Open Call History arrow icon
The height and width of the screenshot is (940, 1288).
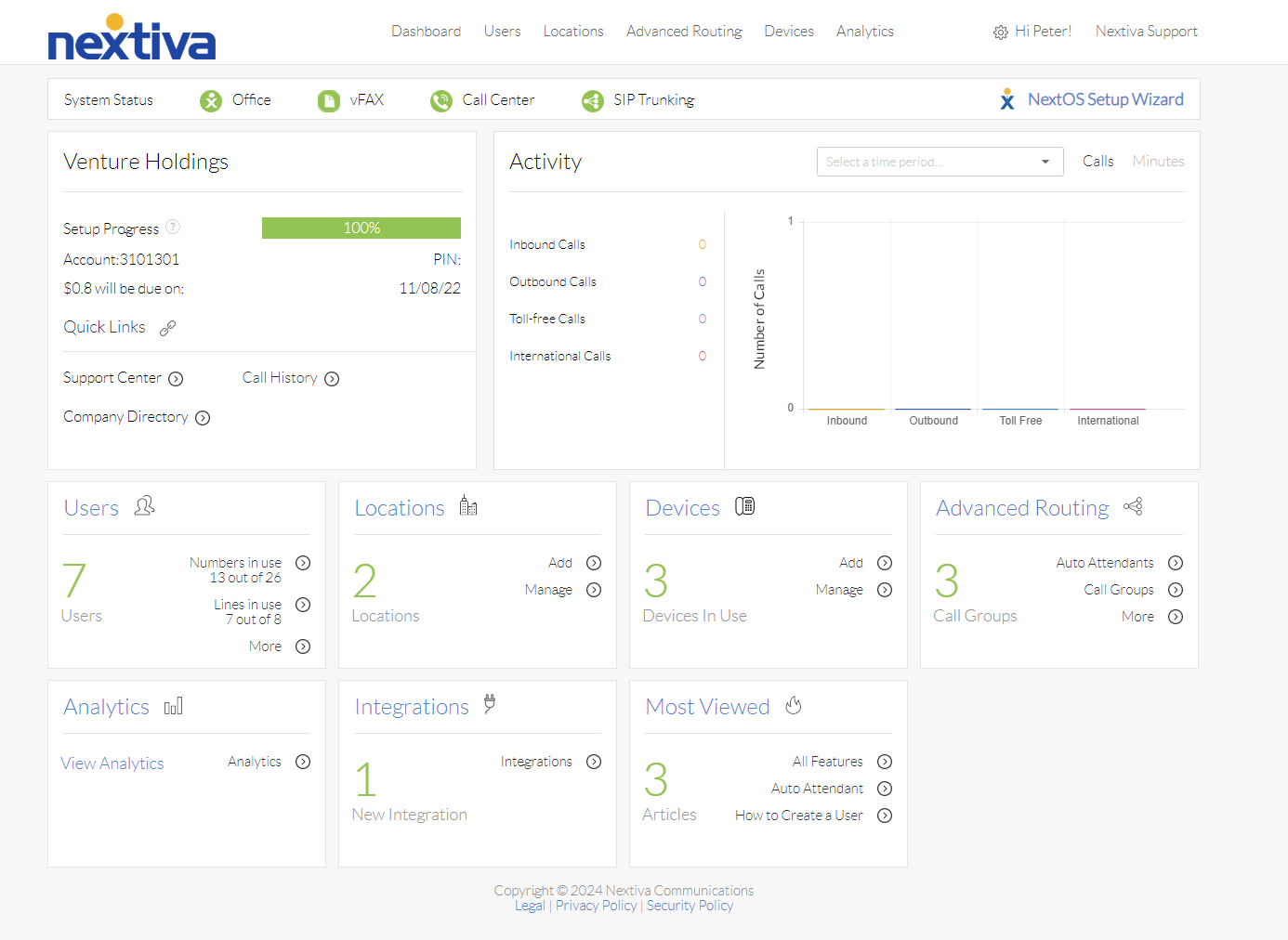332,379
